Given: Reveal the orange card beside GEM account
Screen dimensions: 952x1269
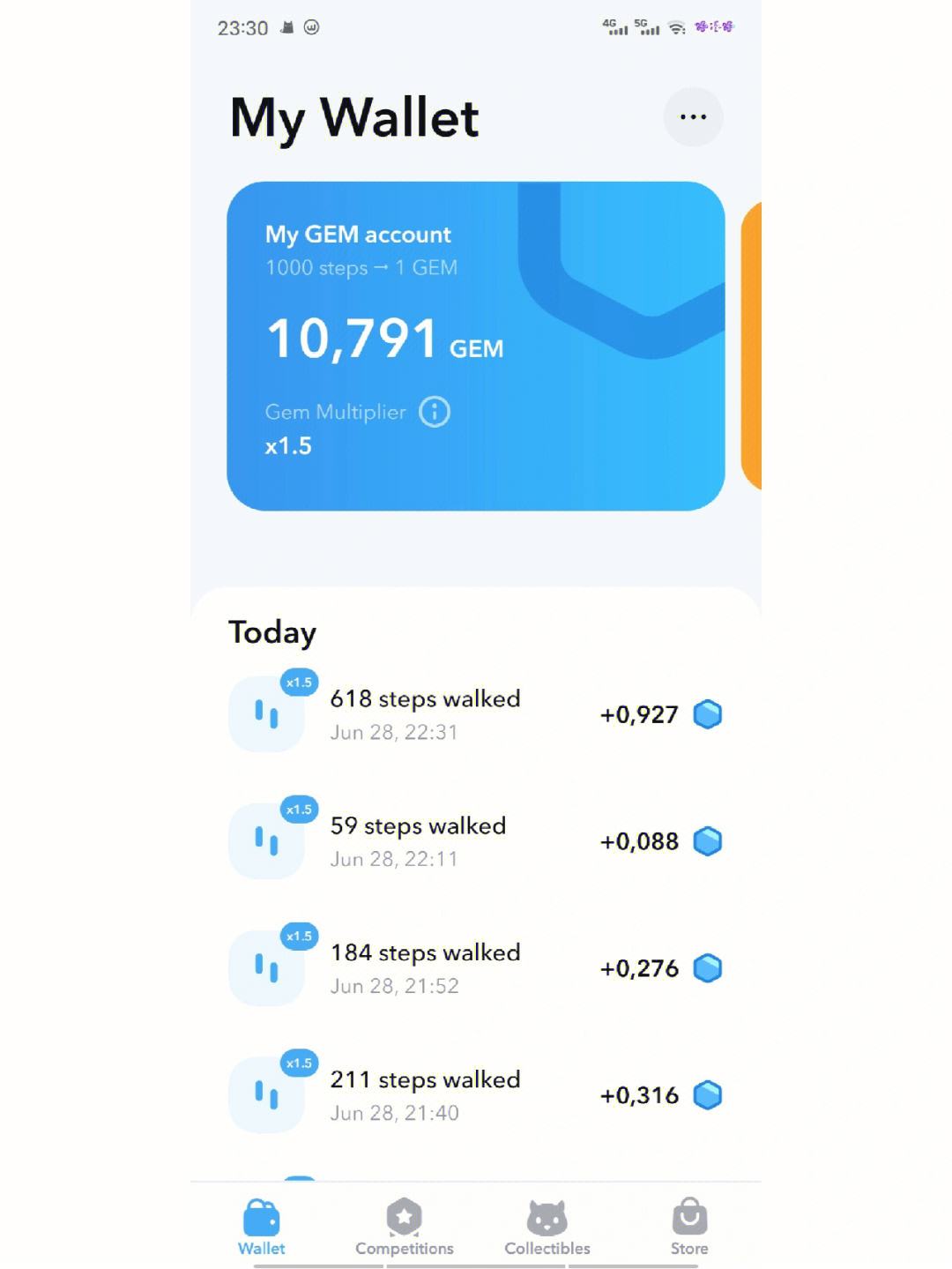Looking at the screenshot, I should 751,346.
